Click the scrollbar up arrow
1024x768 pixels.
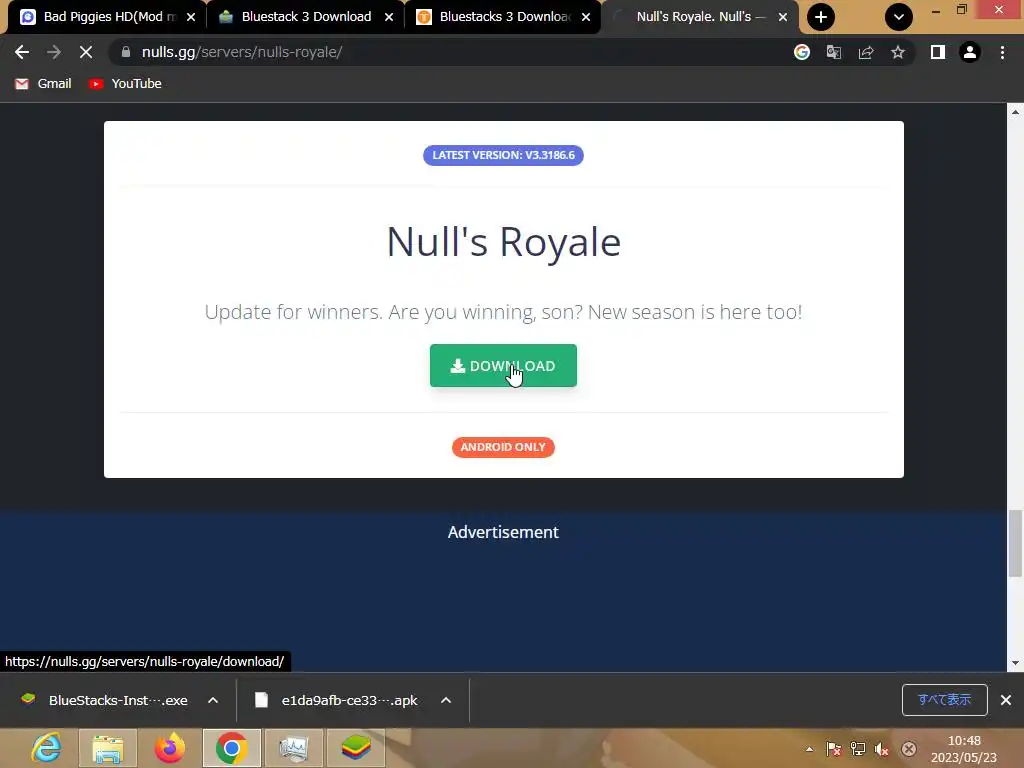1015,112
